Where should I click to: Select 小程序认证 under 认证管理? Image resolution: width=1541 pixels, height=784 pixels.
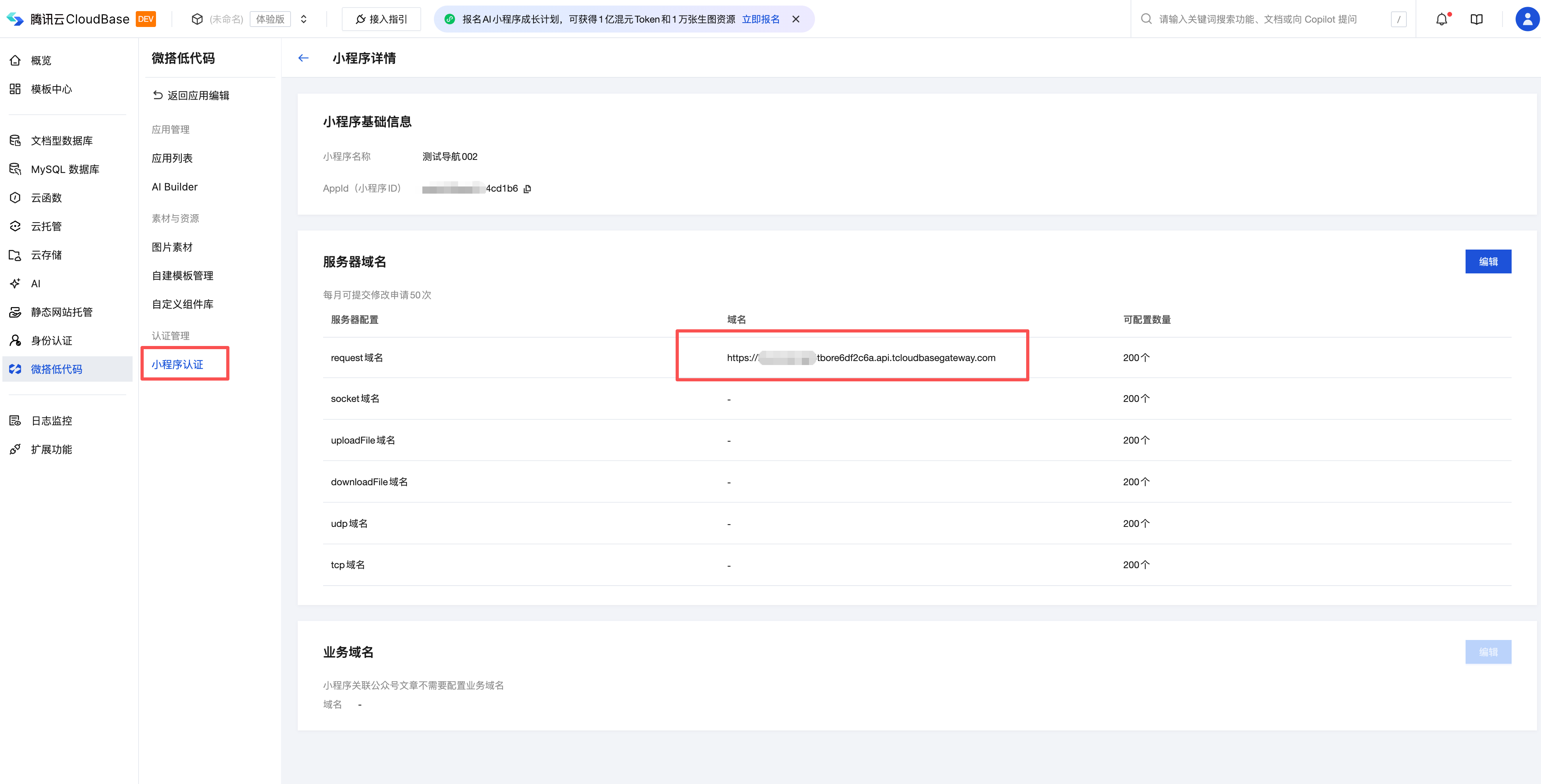pos(178,364)
